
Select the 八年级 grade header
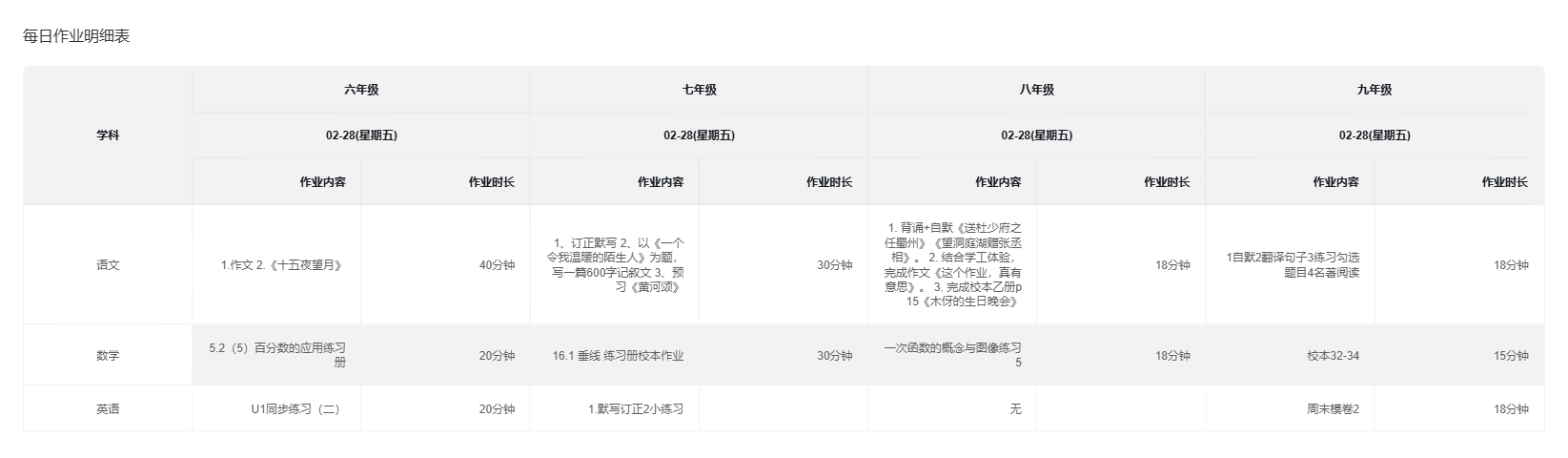click(x=1036, y=90)
